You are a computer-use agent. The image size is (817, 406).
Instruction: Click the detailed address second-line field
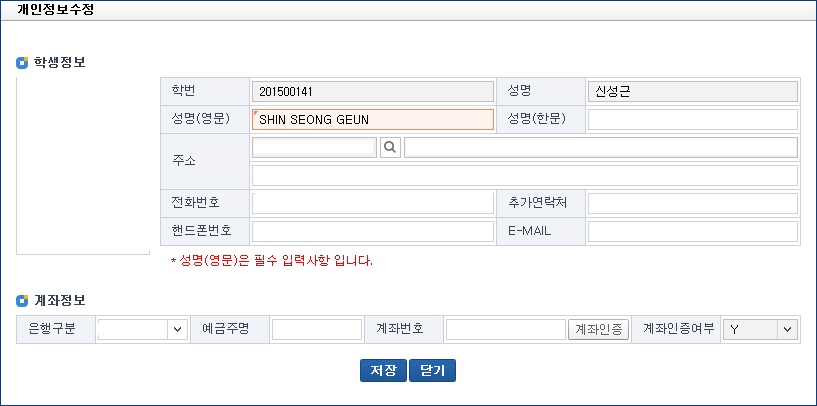click(525, 176)
